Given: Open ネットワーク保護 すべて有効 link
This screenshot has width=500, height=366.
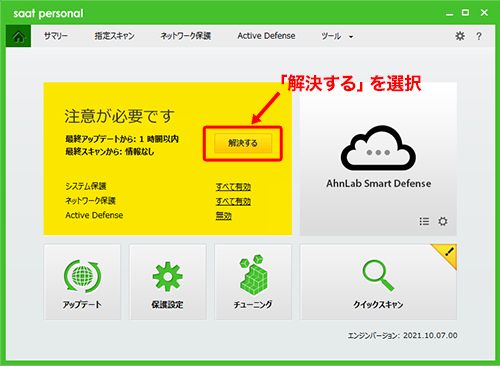Looking at the screenshot, I should click(233, 201).
